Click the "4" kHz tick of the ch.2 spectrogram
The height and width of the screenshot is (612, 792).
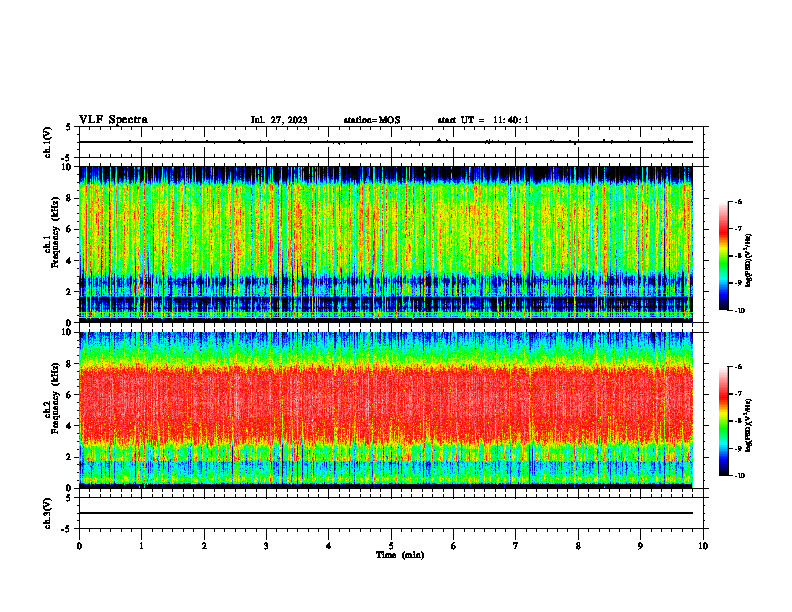pyautogui.click(x=70, y=426)
